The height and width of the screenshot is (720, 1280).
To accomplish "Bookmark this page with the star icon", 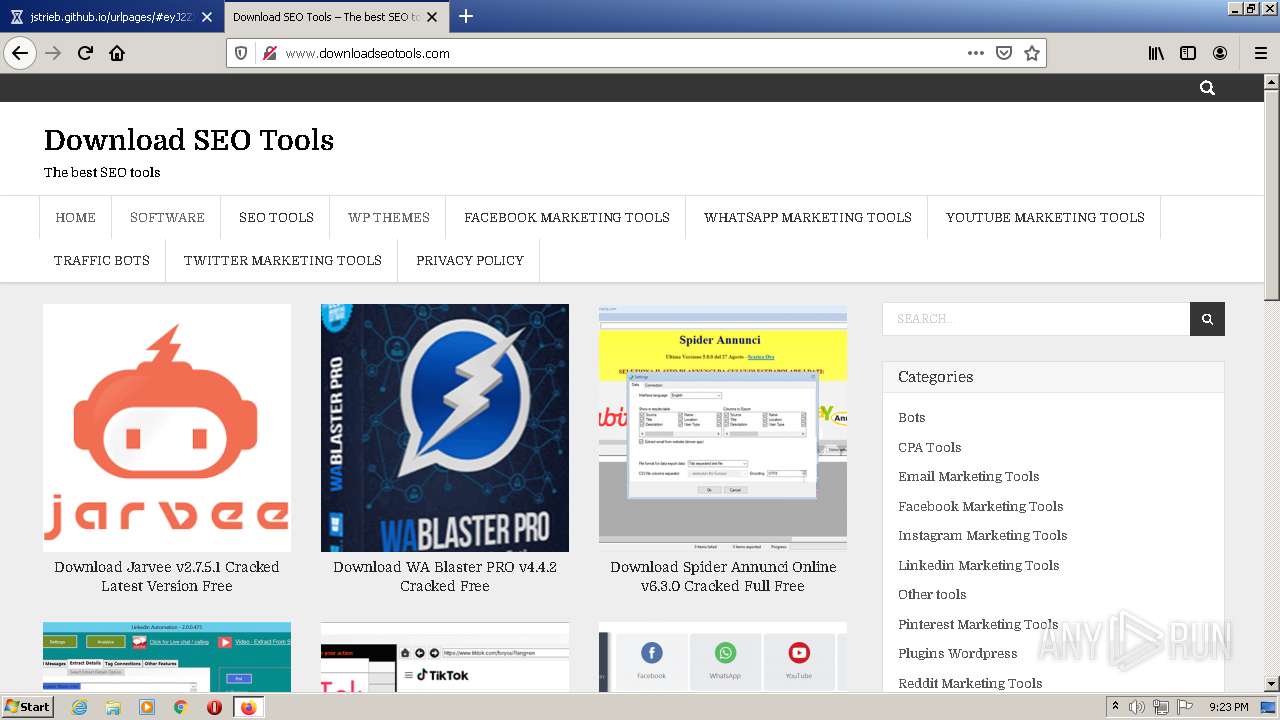I will pos(1032,53).
